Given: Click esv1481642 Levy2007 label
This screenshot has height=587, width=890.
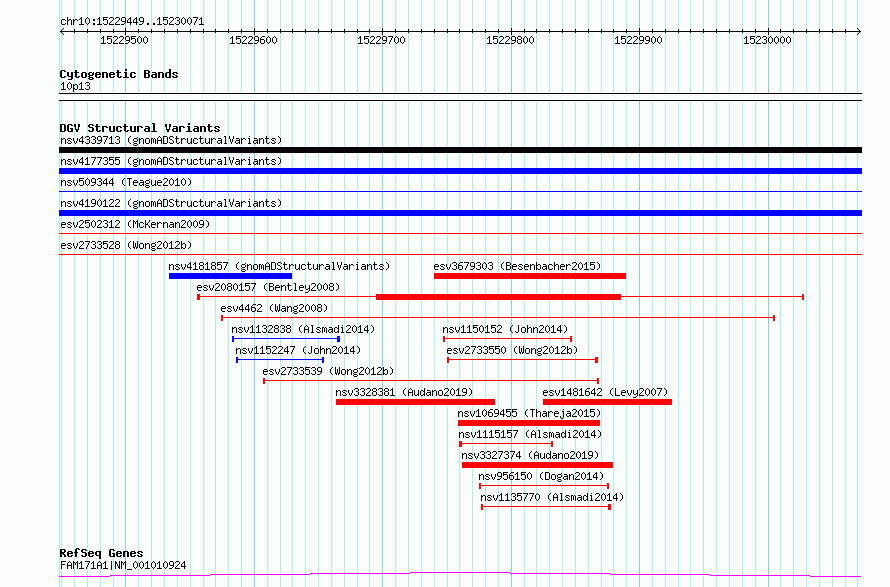Looking at the screenshot, I should 605,392.
